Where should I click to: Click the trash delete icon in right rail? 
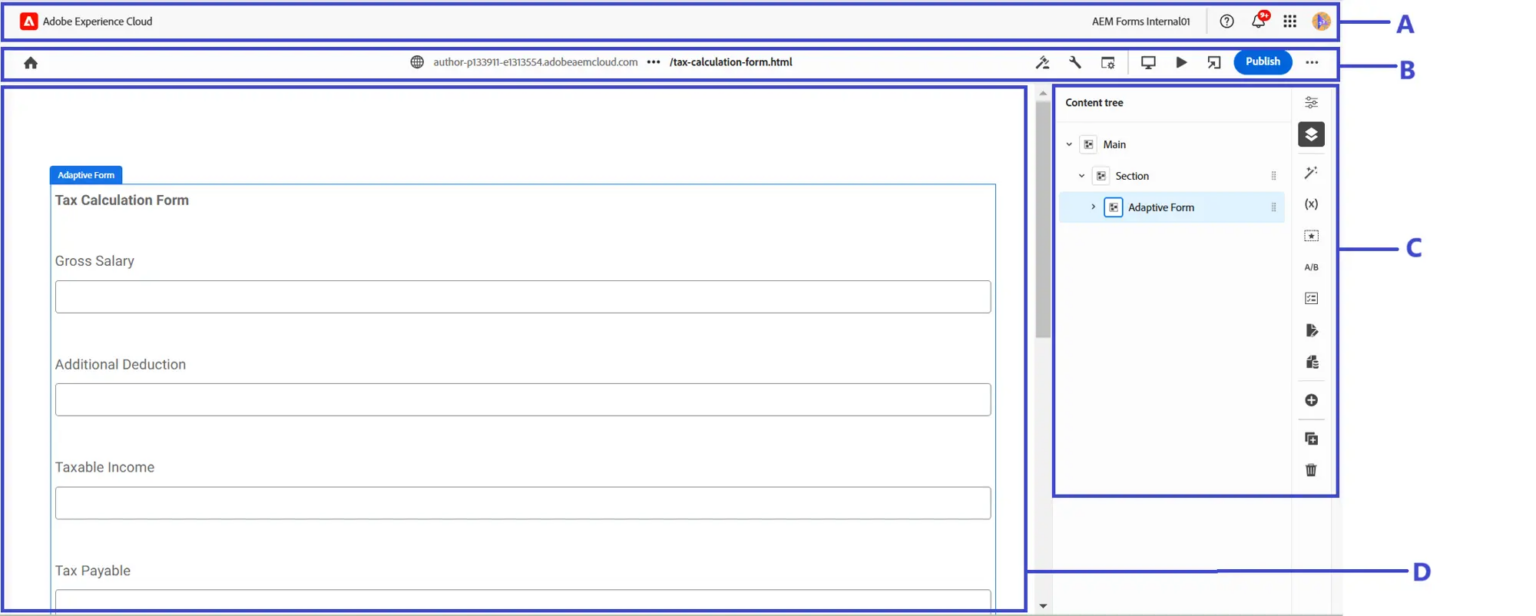point(1311,469)
